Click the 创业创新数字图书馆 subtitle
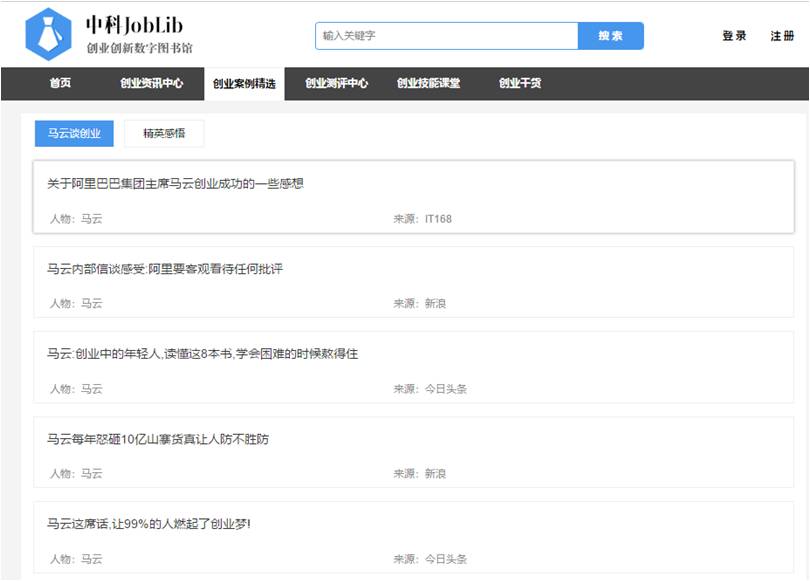This screenshot has height=581, width=810. click(139, 48)
